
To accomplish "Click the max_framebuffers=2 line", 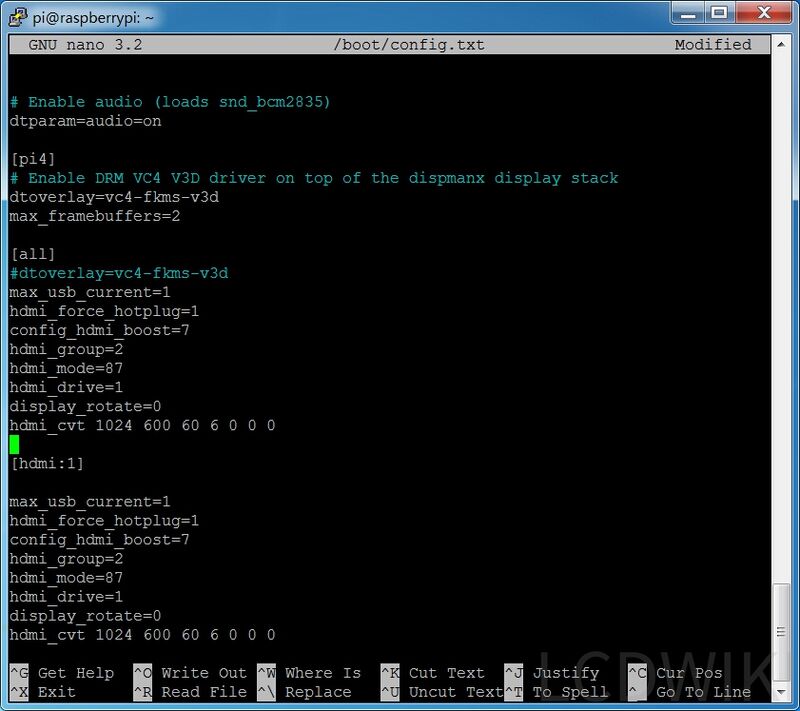I will click(95, 216).
